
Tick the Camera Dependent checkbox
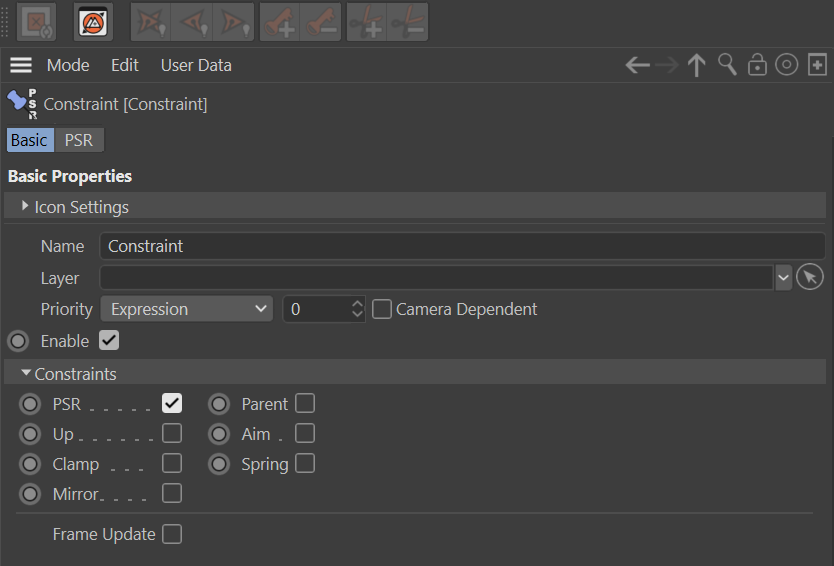click(381, 310)
